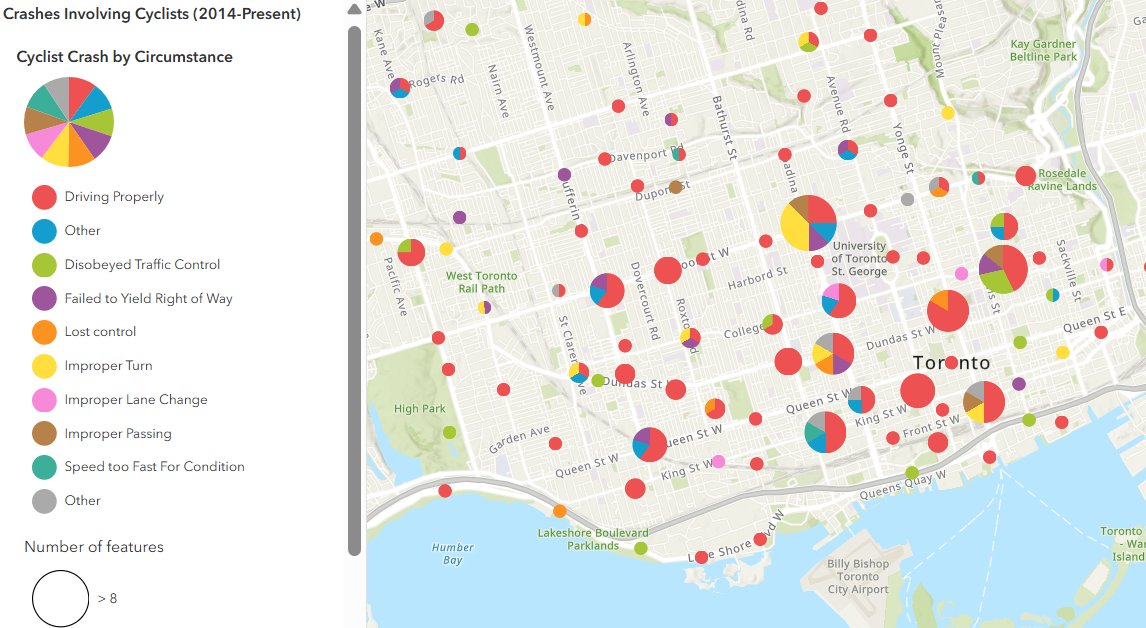Click the Garden Ave street label
This screenshot has height=628, width=1146.
click(519, 439)
